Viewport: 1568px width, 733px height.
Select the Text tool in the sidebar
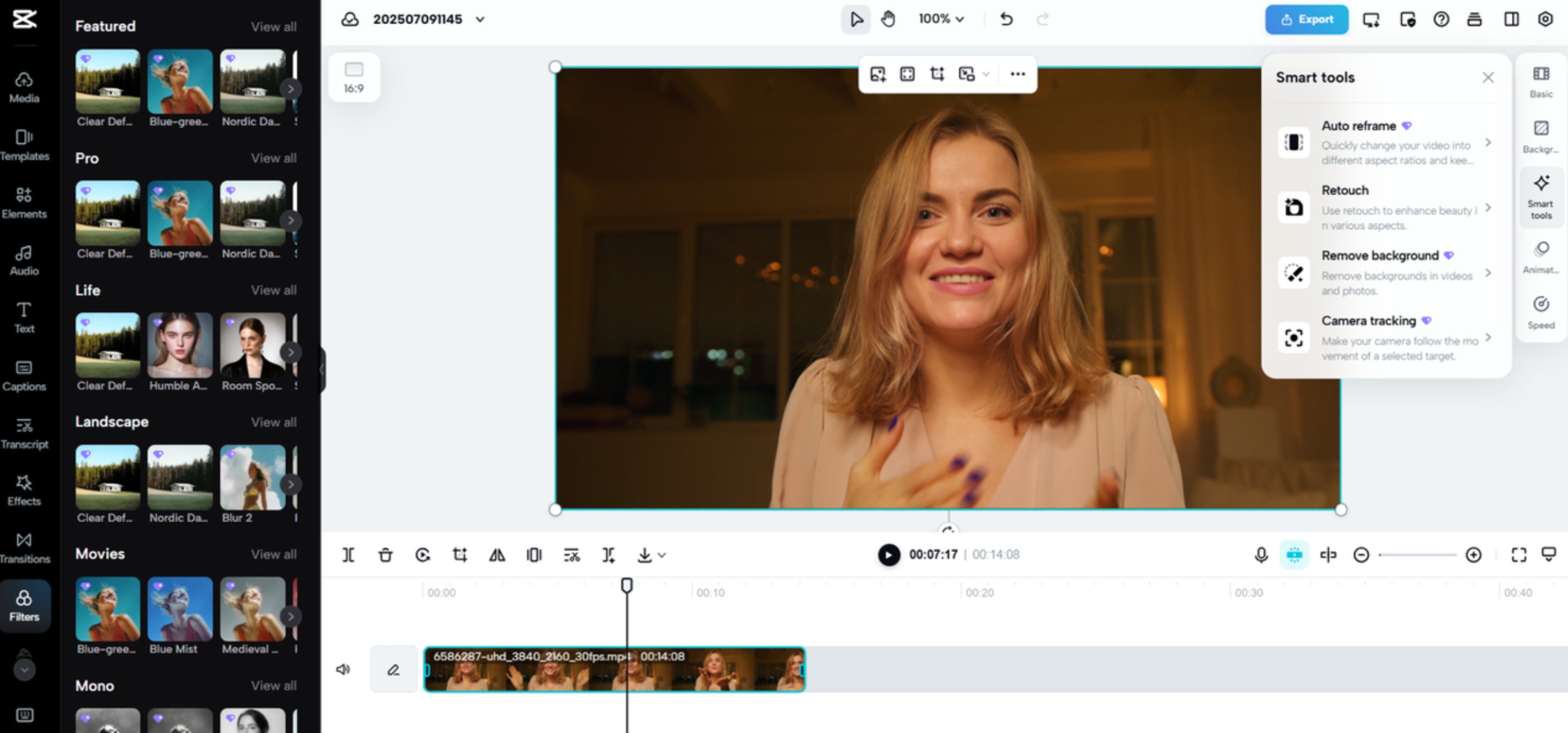[25, 316]
